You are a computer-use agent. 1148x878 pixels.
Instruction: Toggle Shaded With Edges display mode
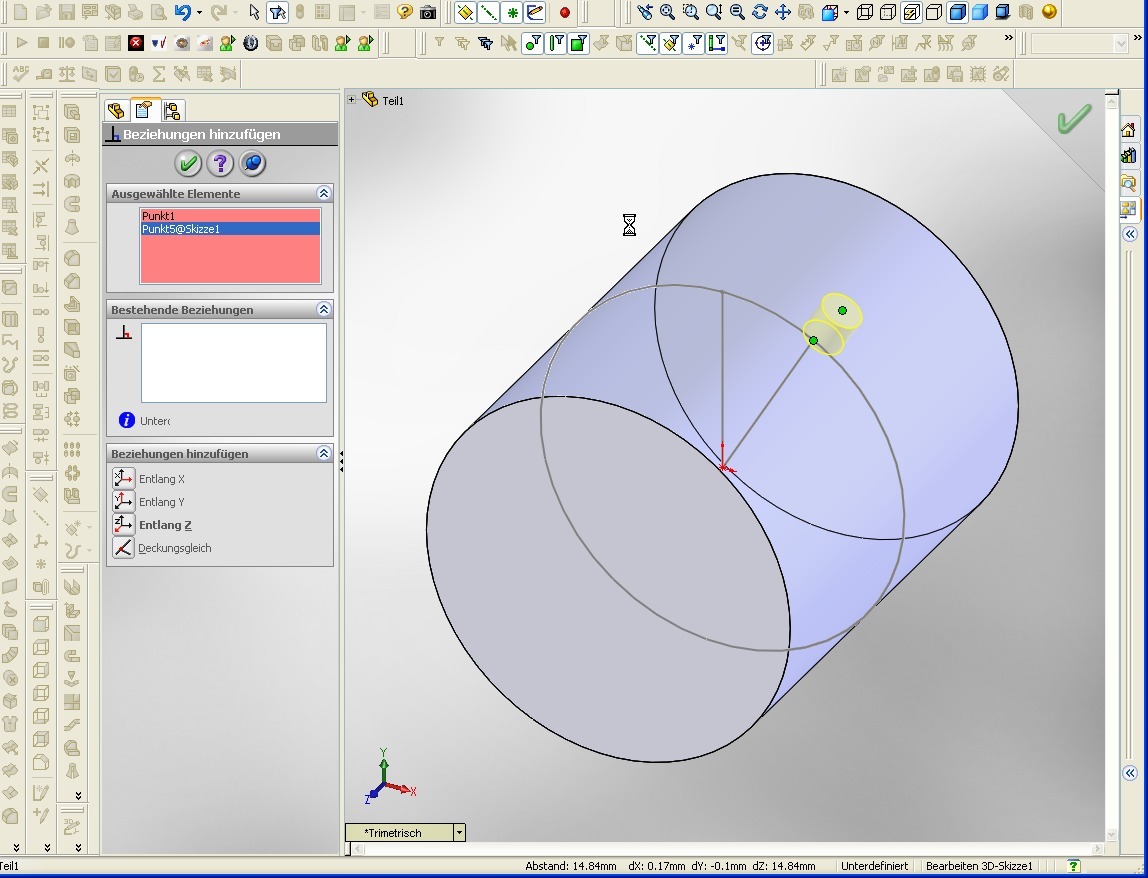point(957,13)
